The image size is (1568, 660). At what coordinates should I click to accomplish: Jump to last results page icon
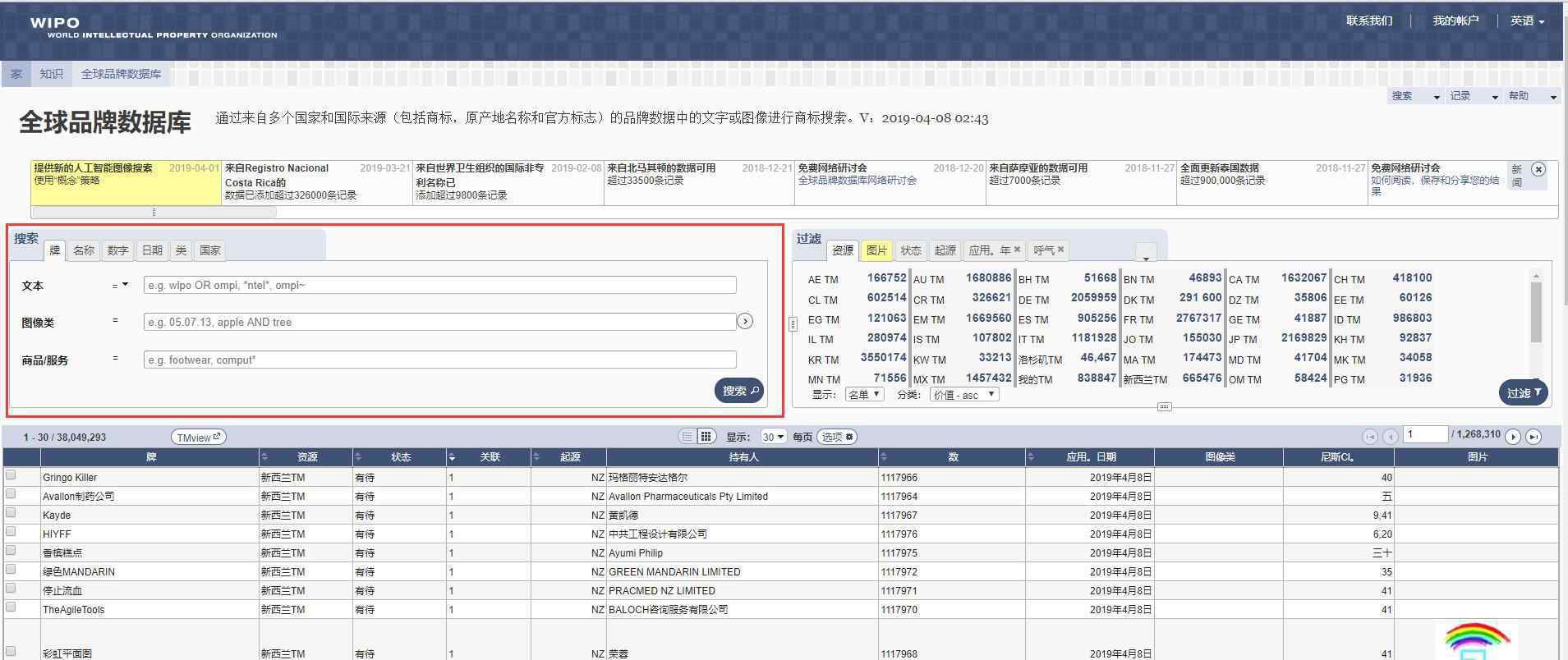click(1533, 437)
